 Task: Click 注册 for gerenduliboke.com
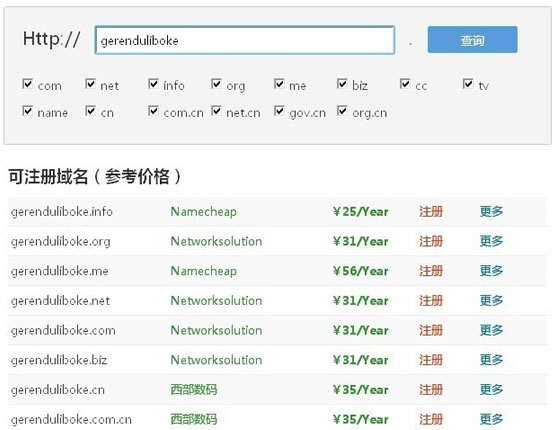(x=431, y=331)
